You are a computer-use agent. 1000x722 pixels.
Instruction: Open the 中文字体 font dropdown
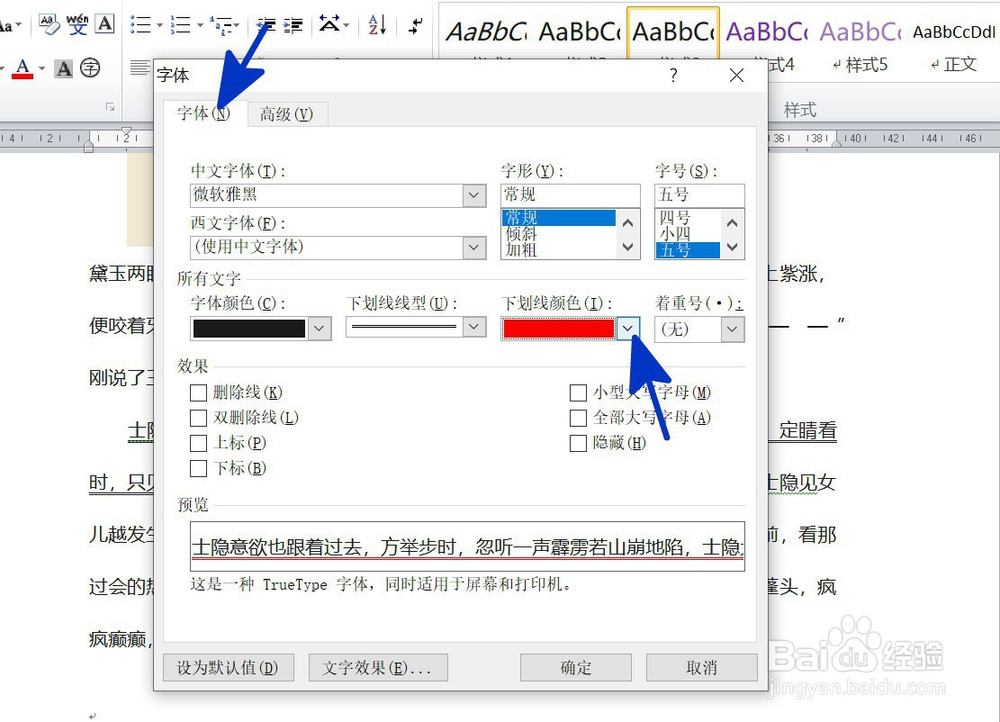(x=472, y=194)
